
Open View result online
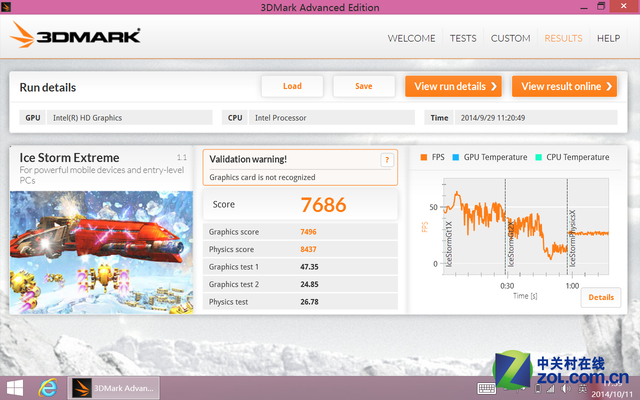coord(564,86)
